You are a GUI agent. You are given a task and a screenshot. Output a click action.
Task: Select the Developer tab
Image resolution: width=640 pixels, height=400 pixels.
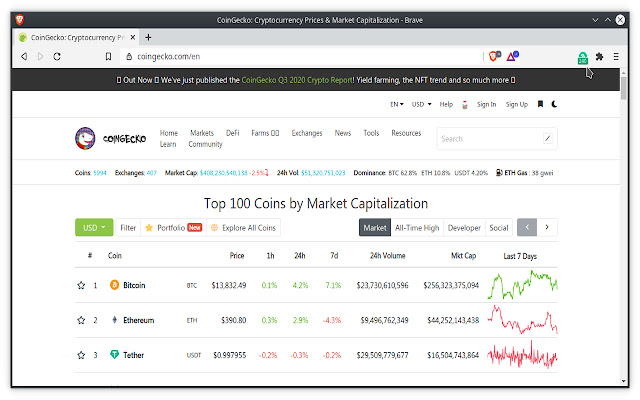tap(464, 228)
